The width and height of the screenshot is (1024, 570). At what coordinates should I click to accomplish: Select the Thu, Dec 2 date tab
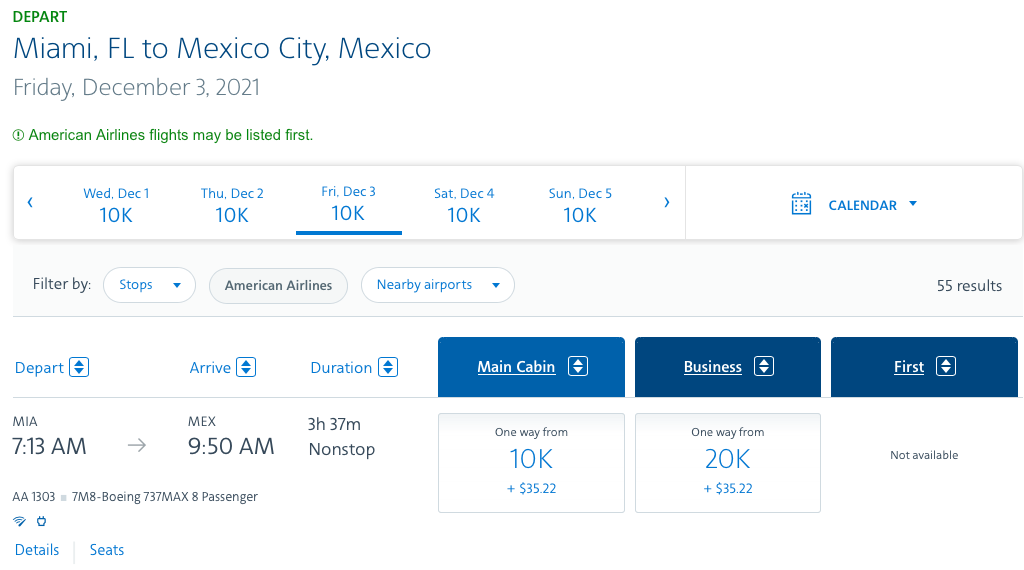tap(232, 205)
